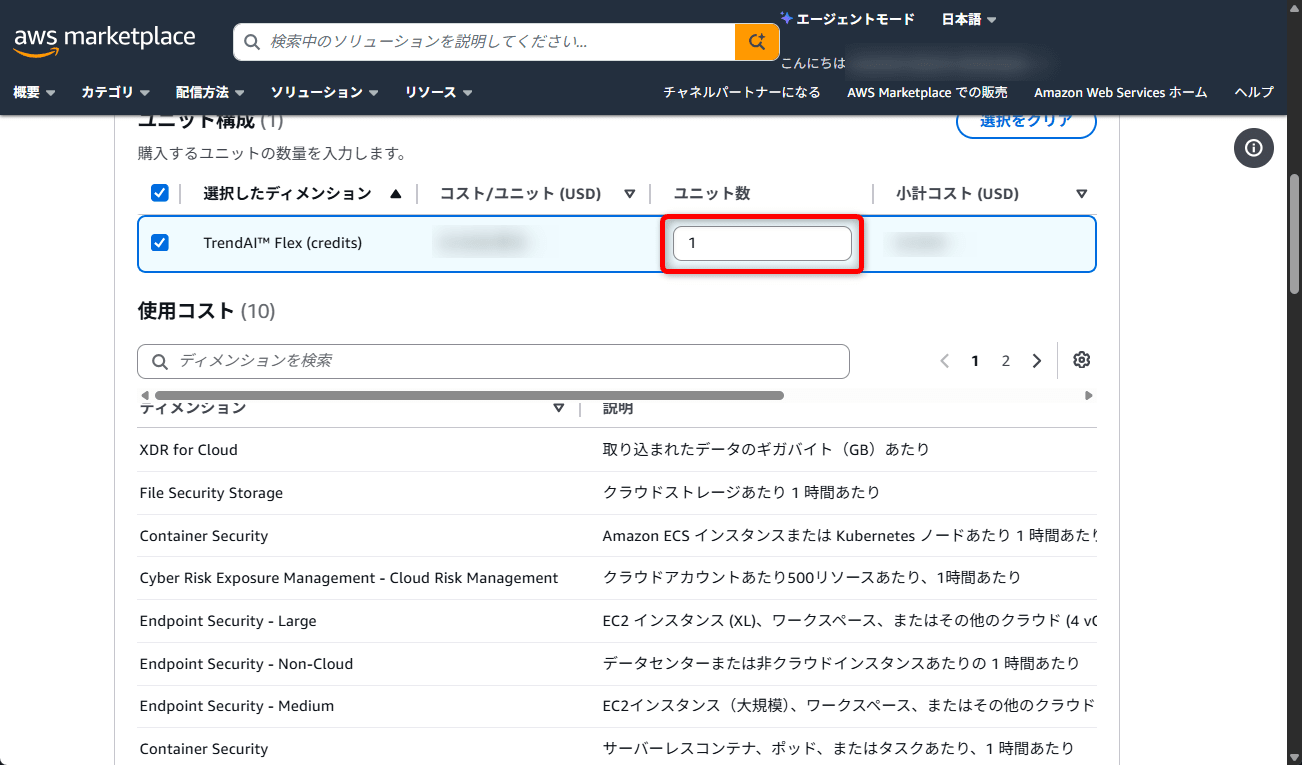The width and height of the screenshot is (1302, 765).
Task: Click the Endpoint Security - Non-Cloud row
Action: coord(617,664)
